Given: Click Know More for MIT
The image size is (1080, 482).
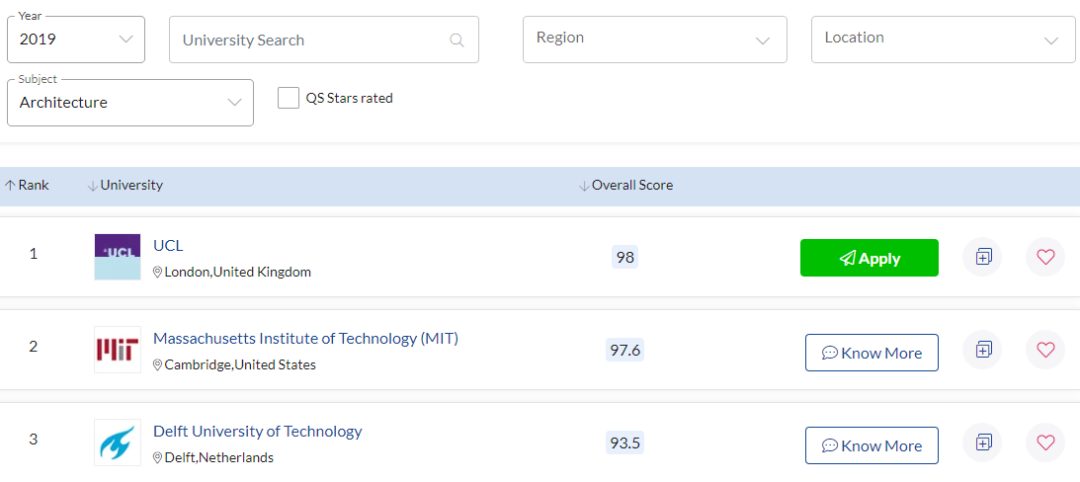Looking at the screenshot, I should click(872, 353).
